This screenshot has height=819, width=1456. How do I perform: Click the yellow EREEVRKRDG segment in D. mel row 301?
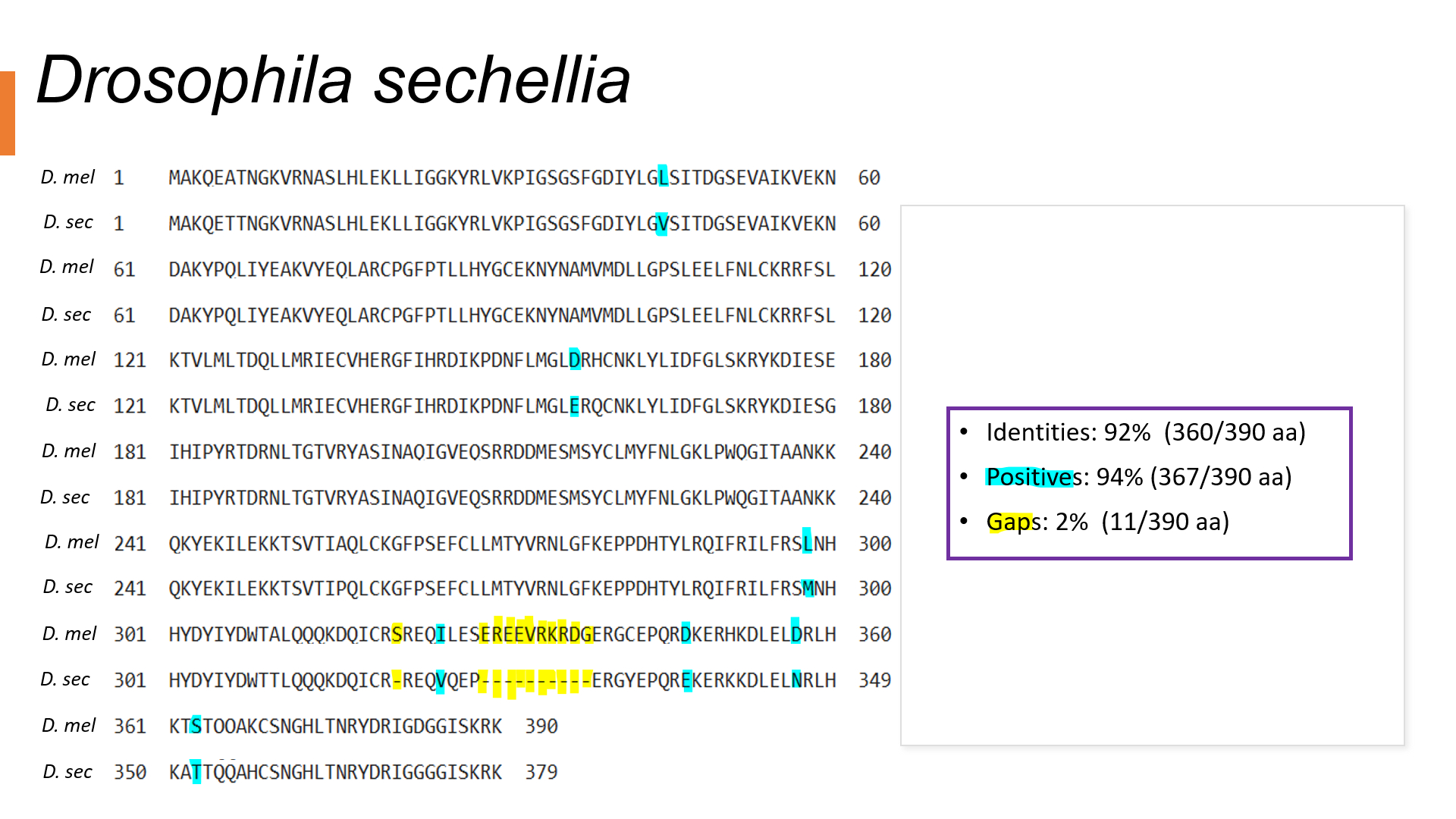click(x=535, y=634)
